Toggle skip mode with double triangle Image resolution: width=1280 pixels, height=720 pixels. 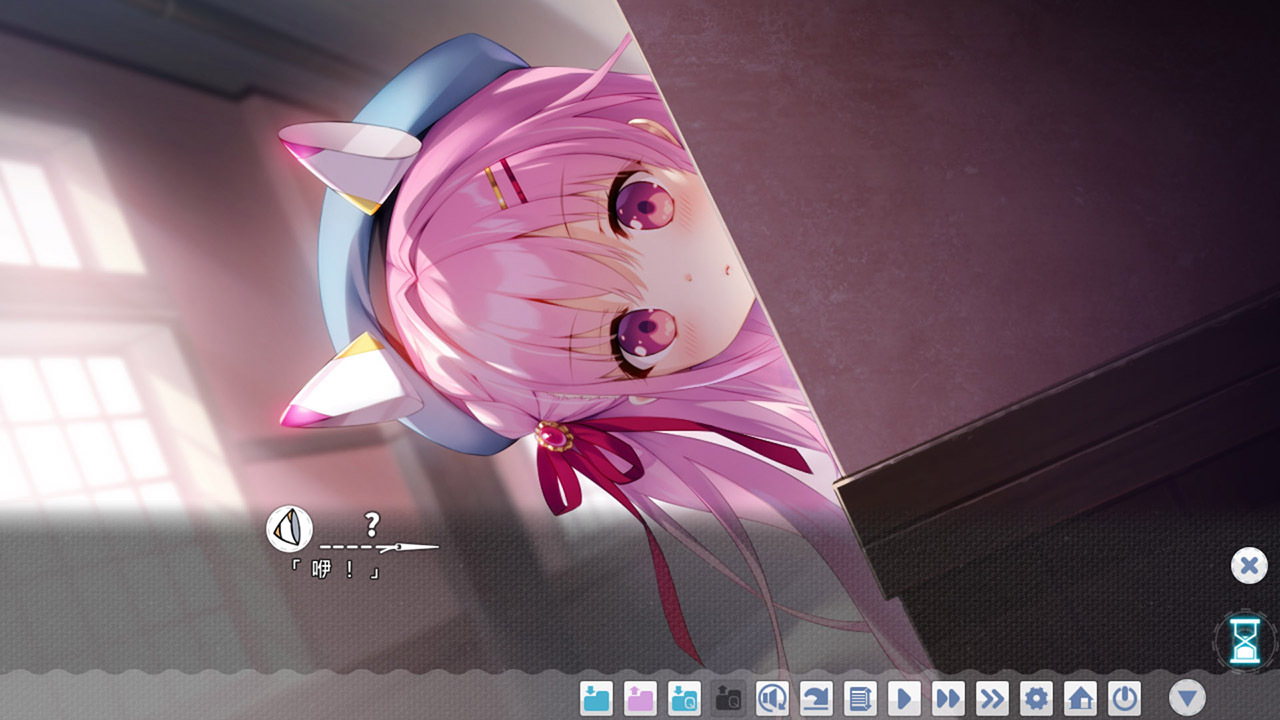pyautogui.click(x=948, y=697)
